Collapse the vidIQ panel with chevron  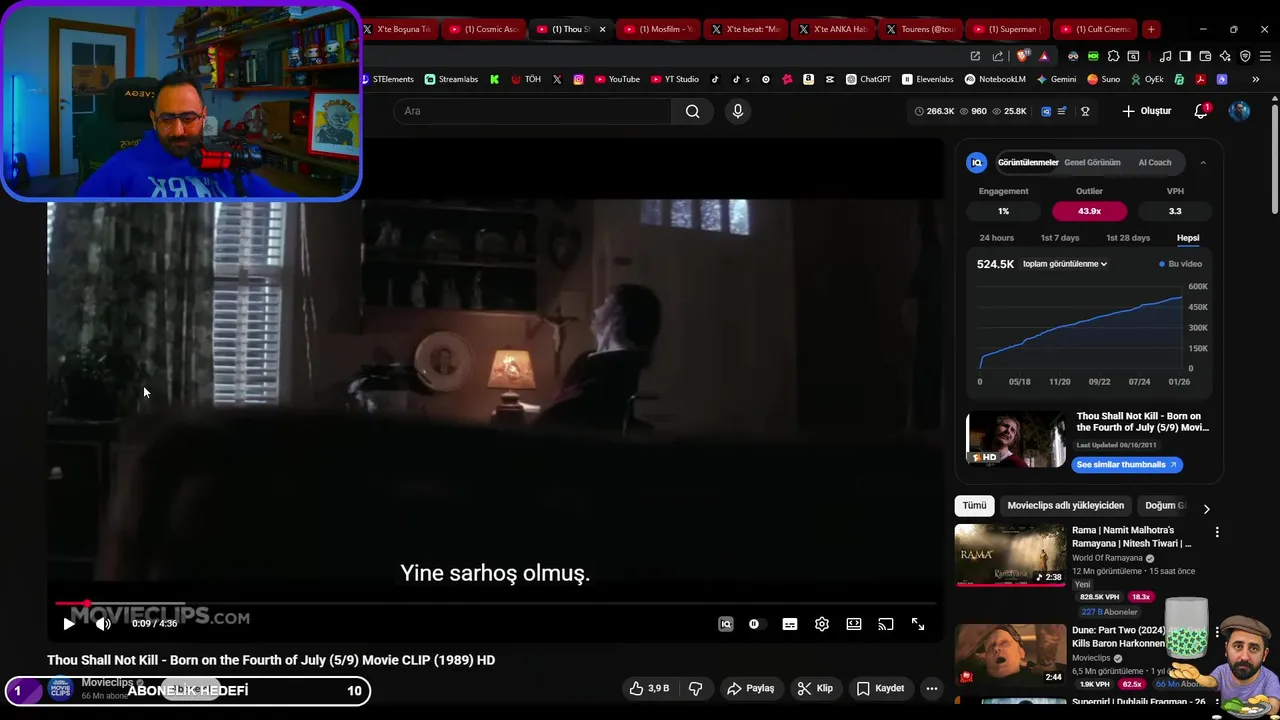(1203, 162)
